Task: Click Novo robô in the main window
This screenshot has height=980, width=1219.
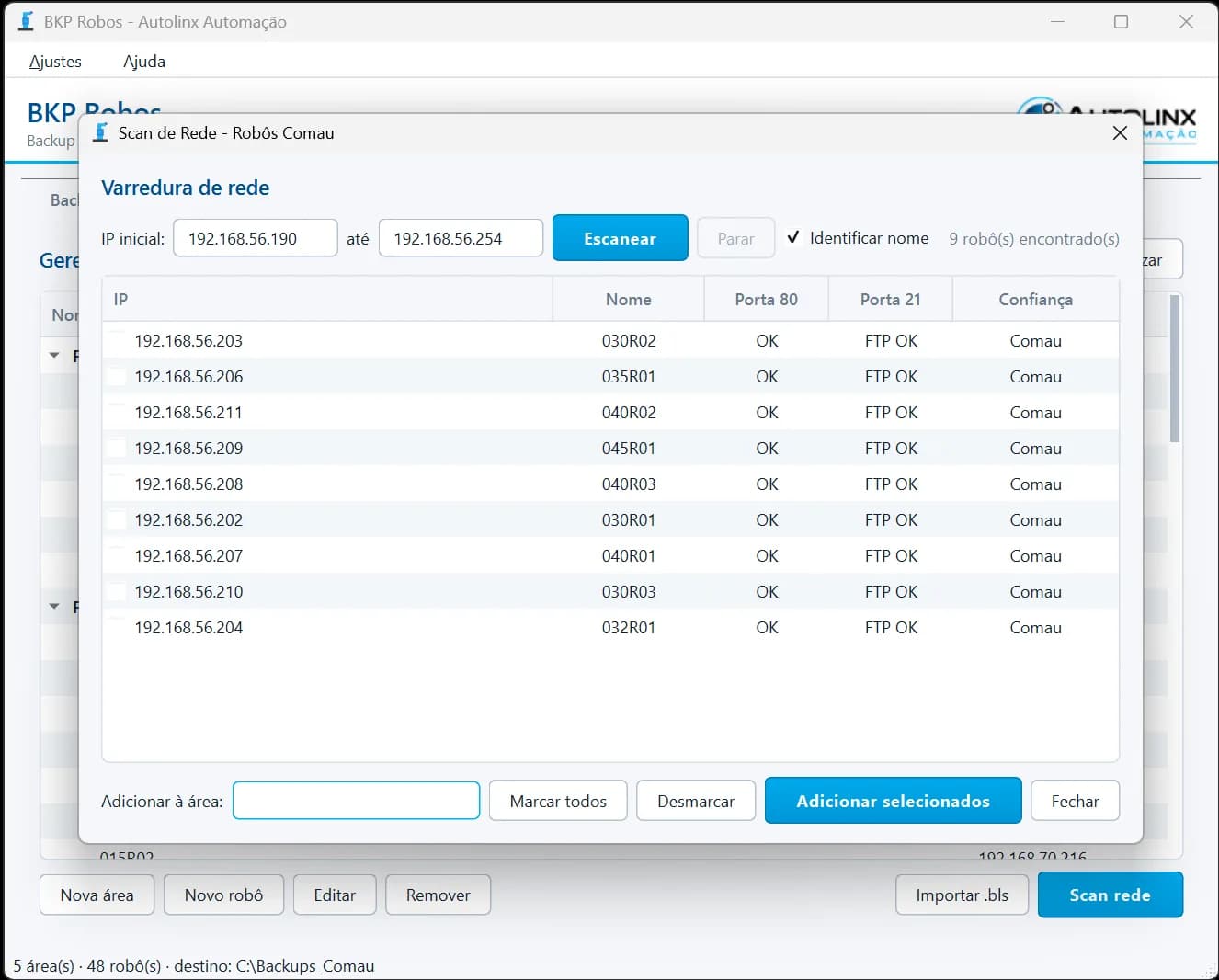Action: pos(223,895)
